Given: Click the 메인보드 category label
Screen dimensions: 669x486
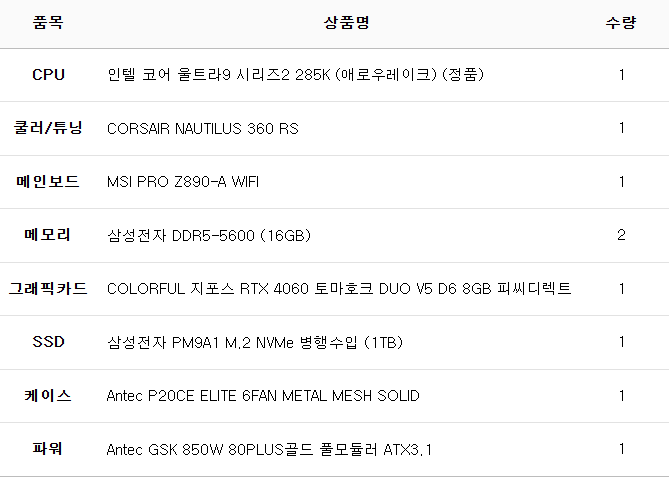Looking at the screenshot, I should click(x=48, y=182).
